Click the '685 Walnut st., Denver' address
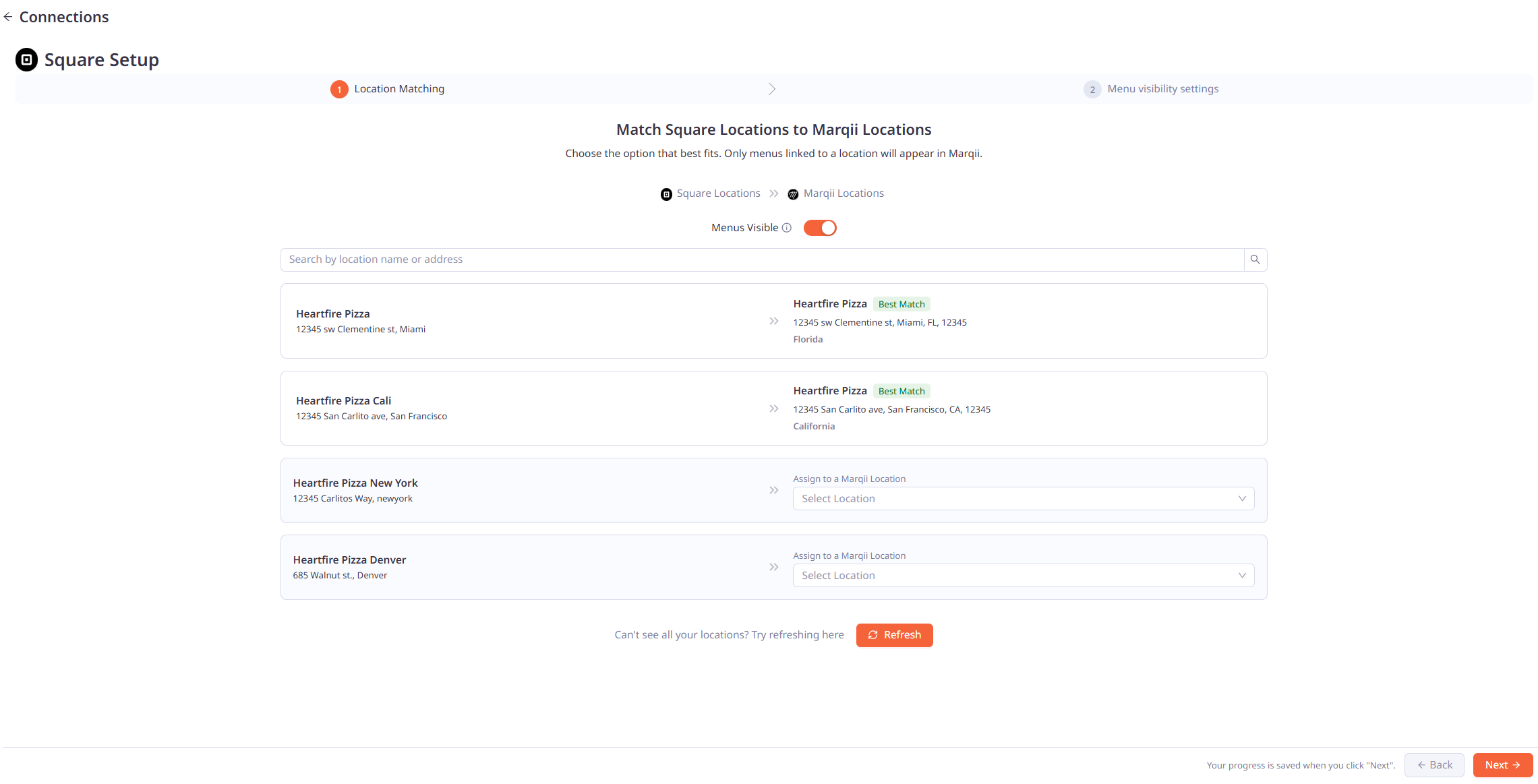Viewport: 1538px width, 784px height. coord(340,575)
